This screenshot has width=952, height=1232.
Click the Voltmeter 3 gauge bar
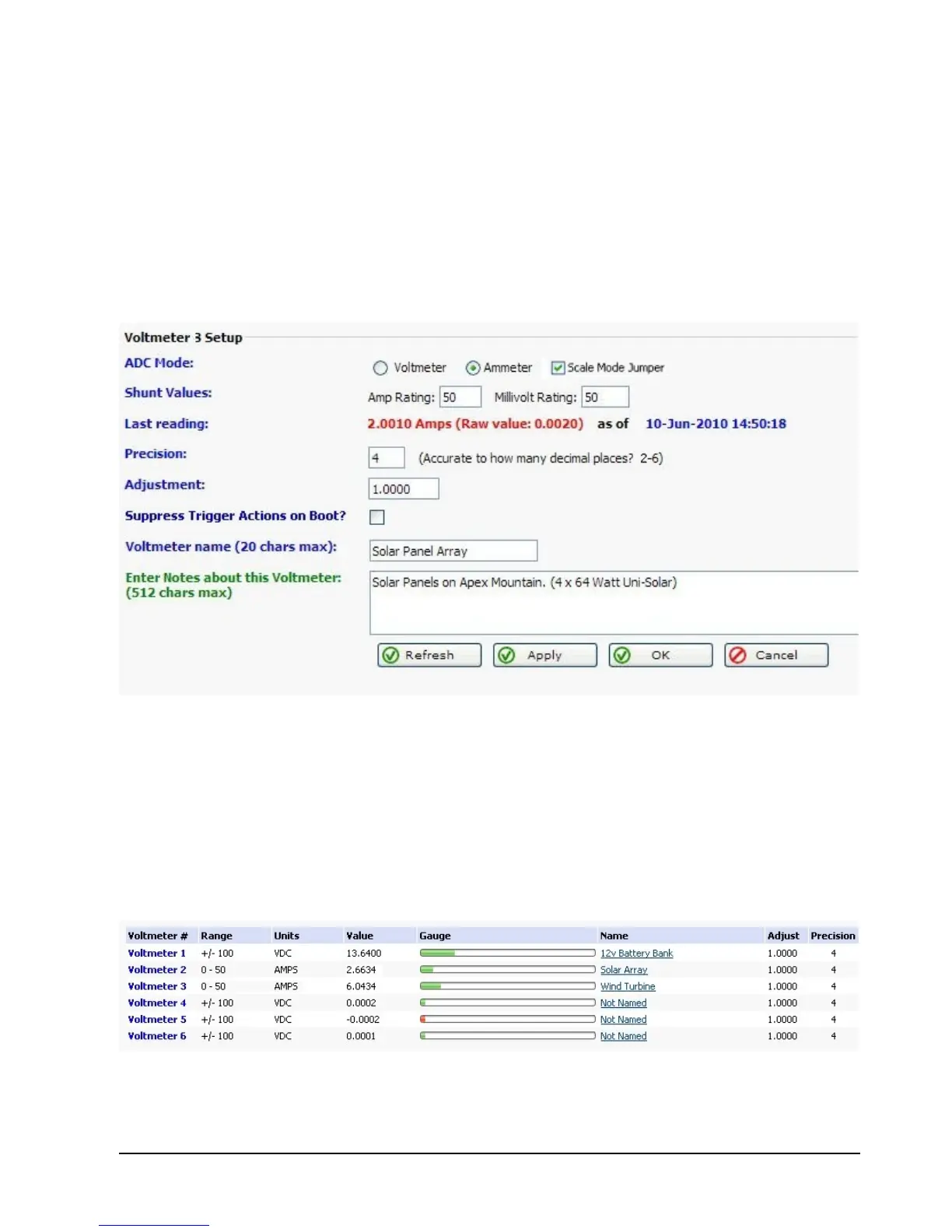click(508, 986)
